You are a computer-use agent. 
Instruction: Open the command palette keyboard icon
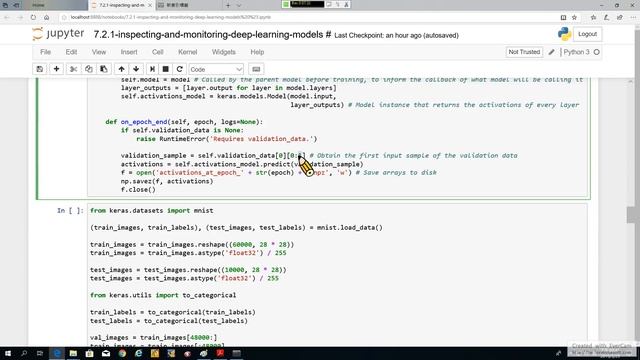(256, 69)
